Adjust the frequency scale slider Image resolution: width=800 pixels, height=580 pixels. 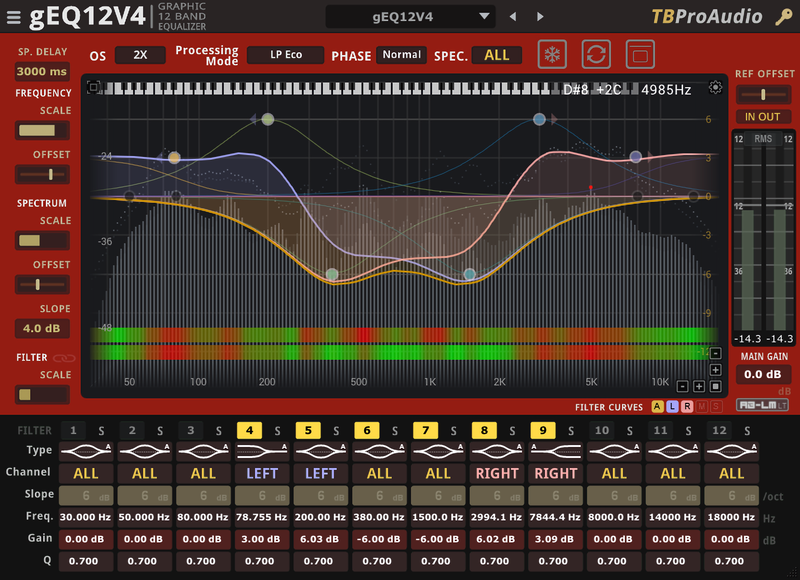(42, 131)
